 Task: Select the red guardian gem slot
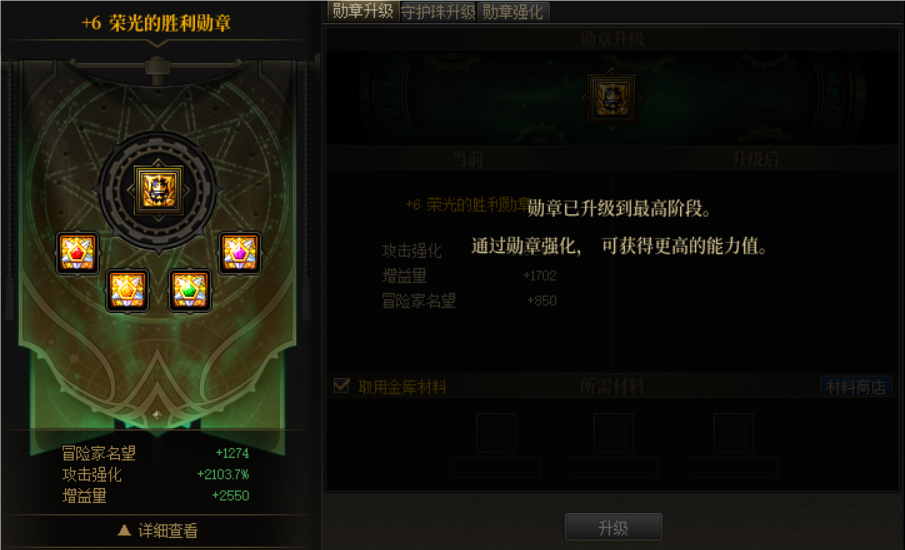[x=77, y=253]
